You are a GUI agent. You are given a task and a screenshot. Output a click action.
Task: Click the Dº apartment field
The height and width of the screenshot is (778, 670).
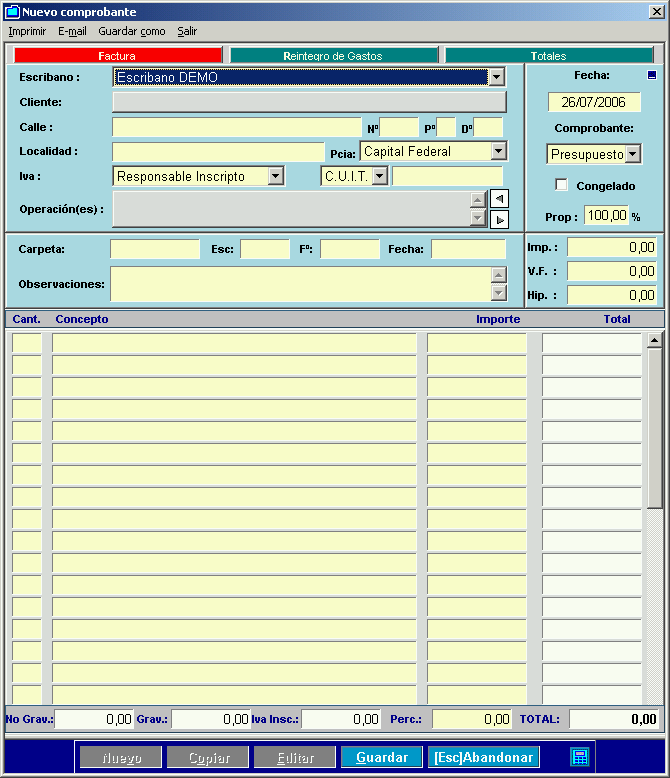click(488, 127)
